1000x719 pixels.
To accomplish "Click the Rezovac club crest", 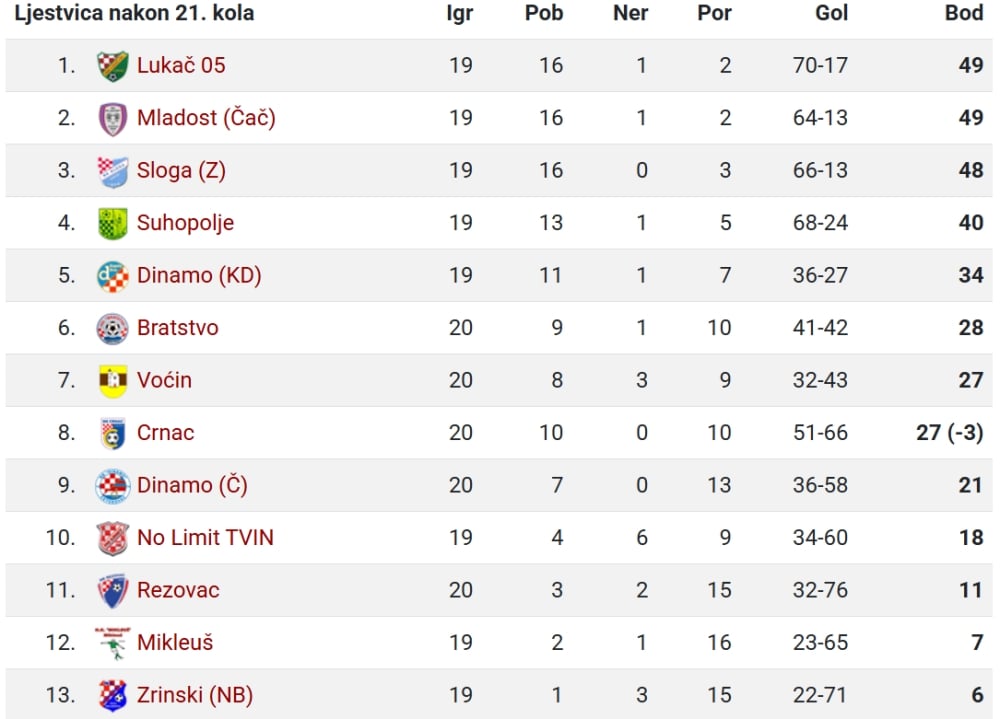I will coord(113,591).
